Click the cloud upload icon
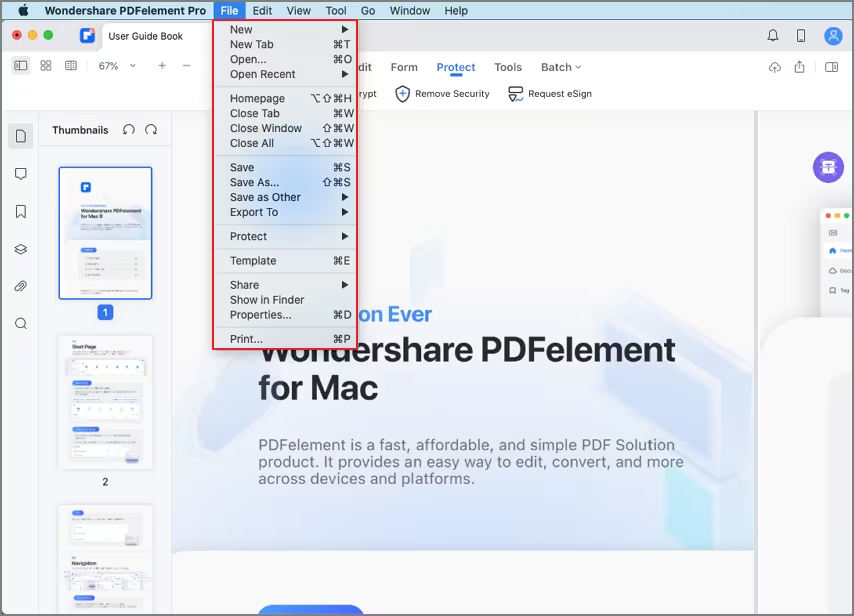Image resolution: width=854 pixels, height=616 pixels. [774, 68]
